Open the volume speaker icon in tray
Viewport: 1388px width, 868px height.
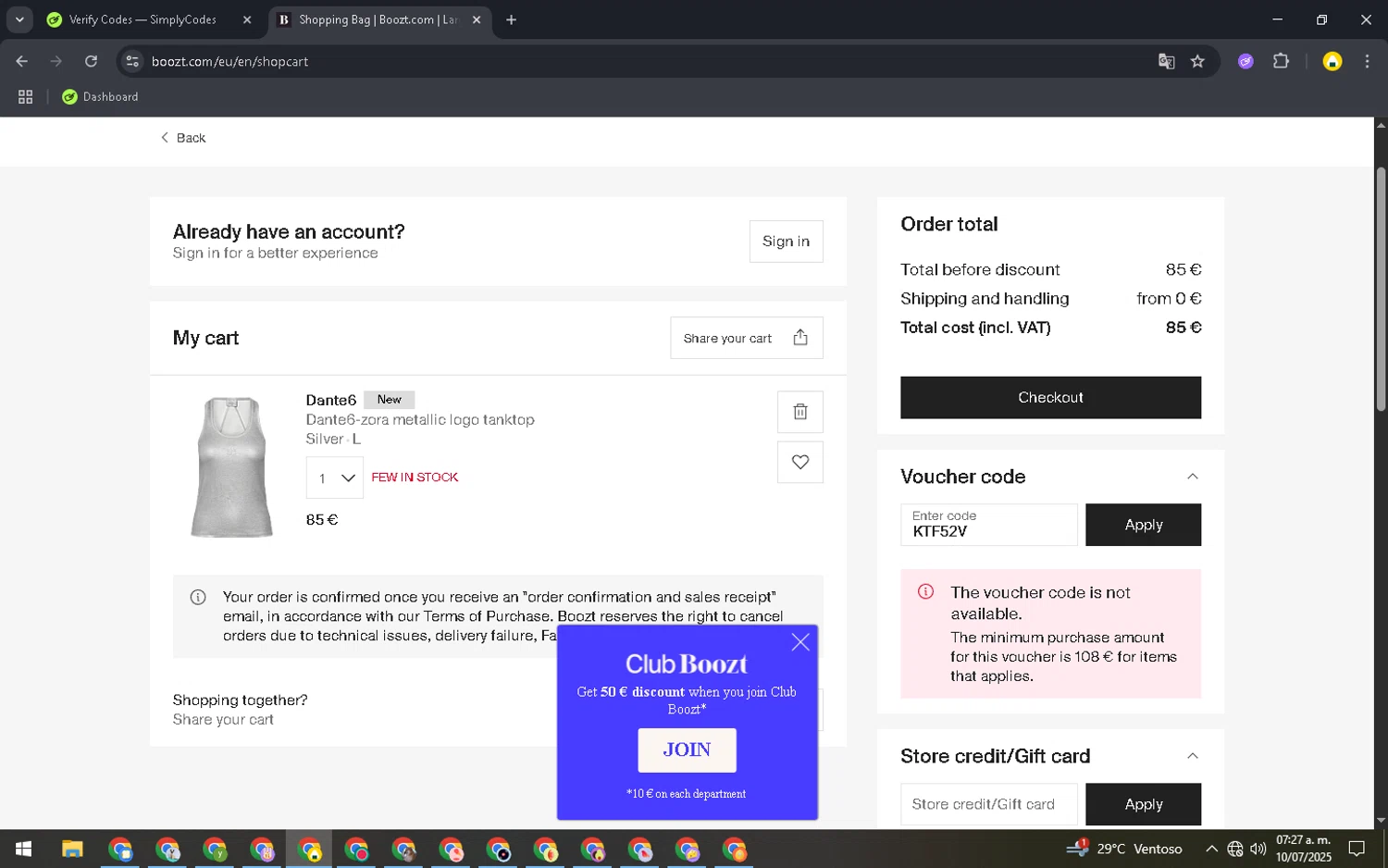[1258, 849]
